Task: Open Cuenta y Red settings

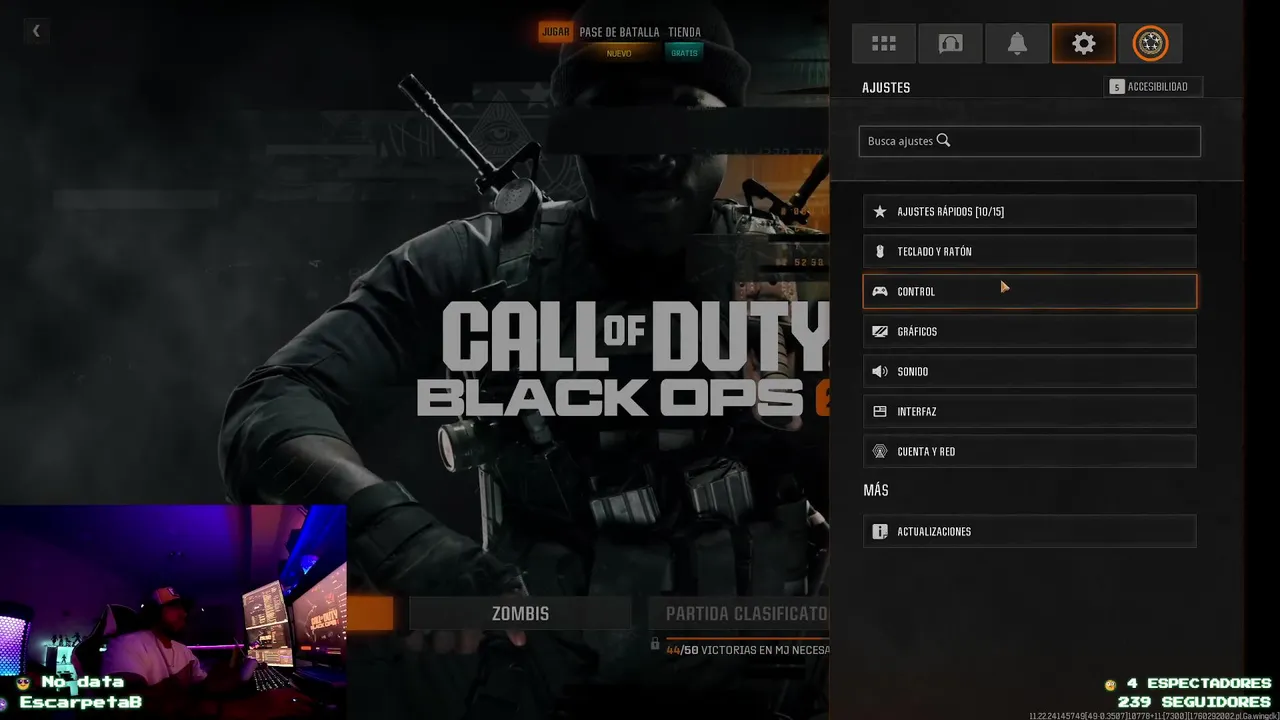Action: pyautogui.click(x=1029, y=452)
